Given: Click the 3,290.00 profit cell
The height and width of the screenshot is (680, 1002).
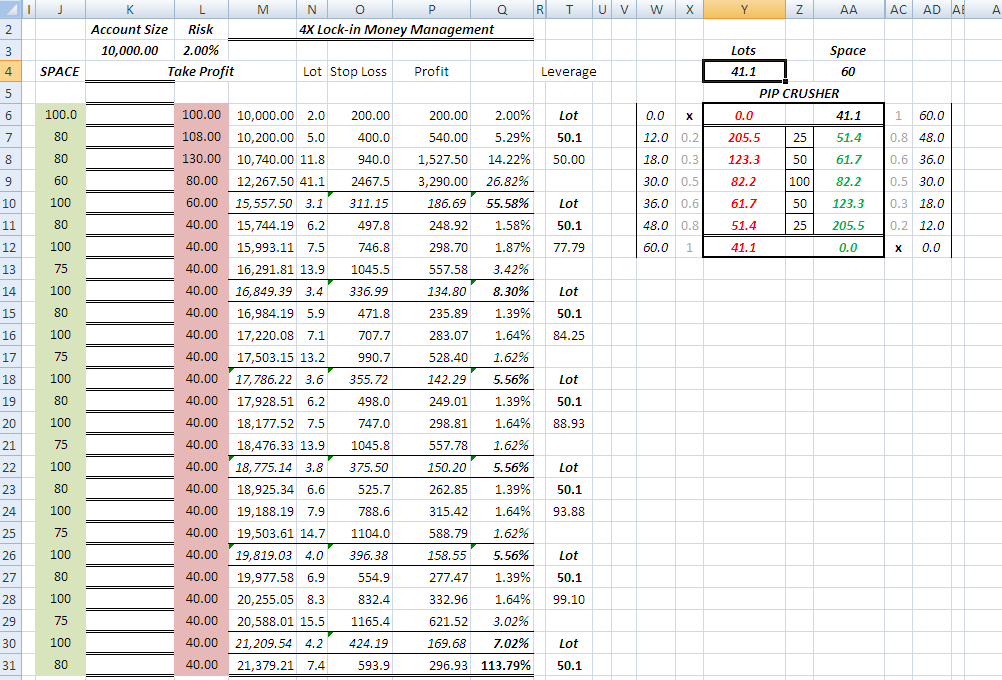Looking at the screenshot, I should pos(431,181).
